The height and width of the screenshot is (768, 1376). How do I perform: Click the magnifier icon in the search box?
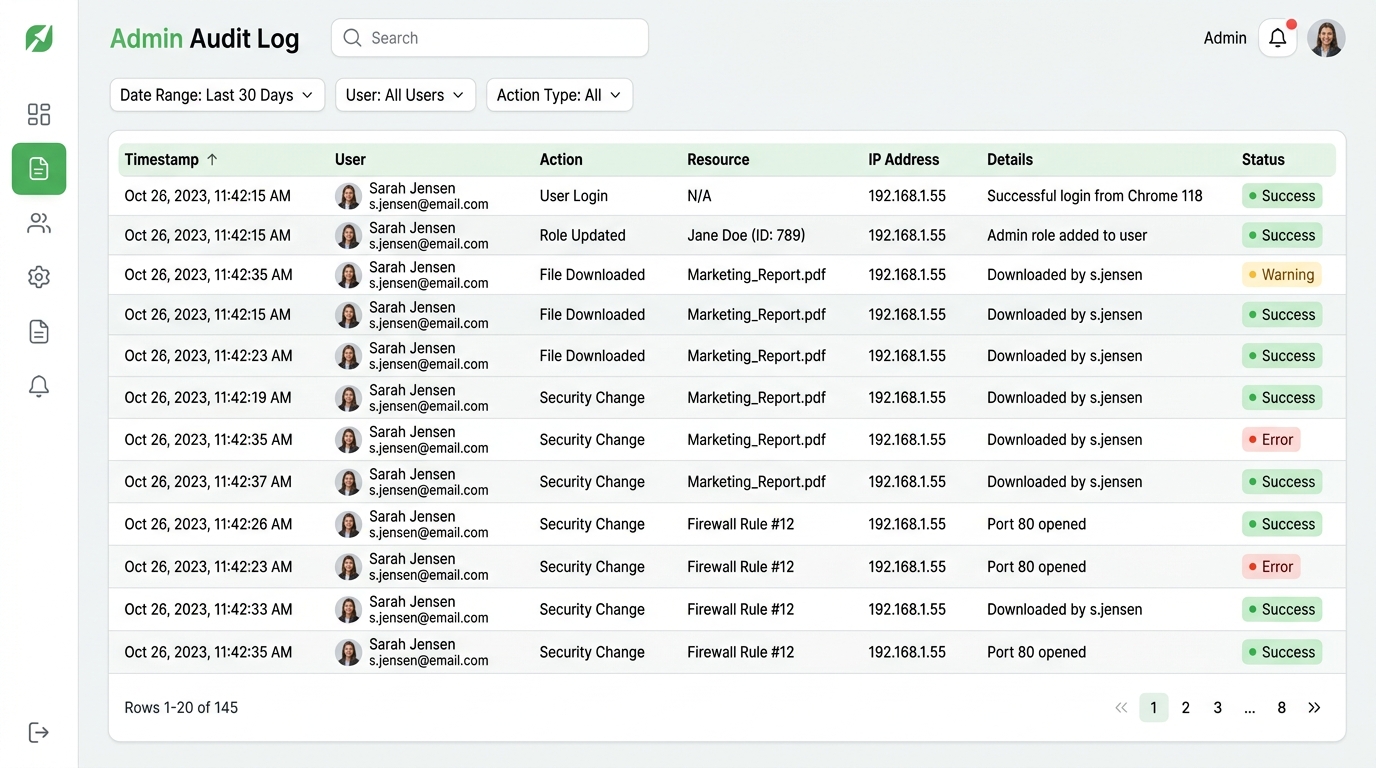(352, 38)
